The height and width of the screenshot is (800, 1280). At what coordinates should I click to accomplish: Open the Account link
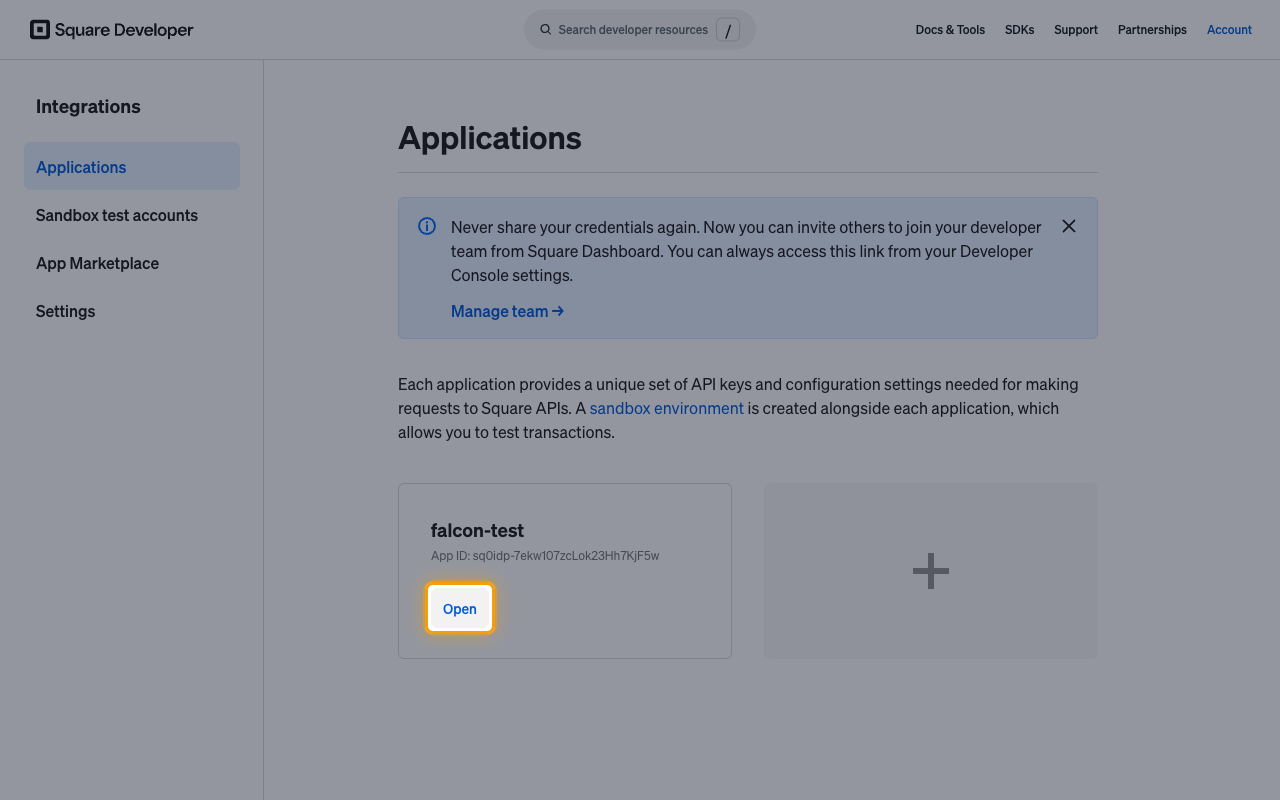1229,30
